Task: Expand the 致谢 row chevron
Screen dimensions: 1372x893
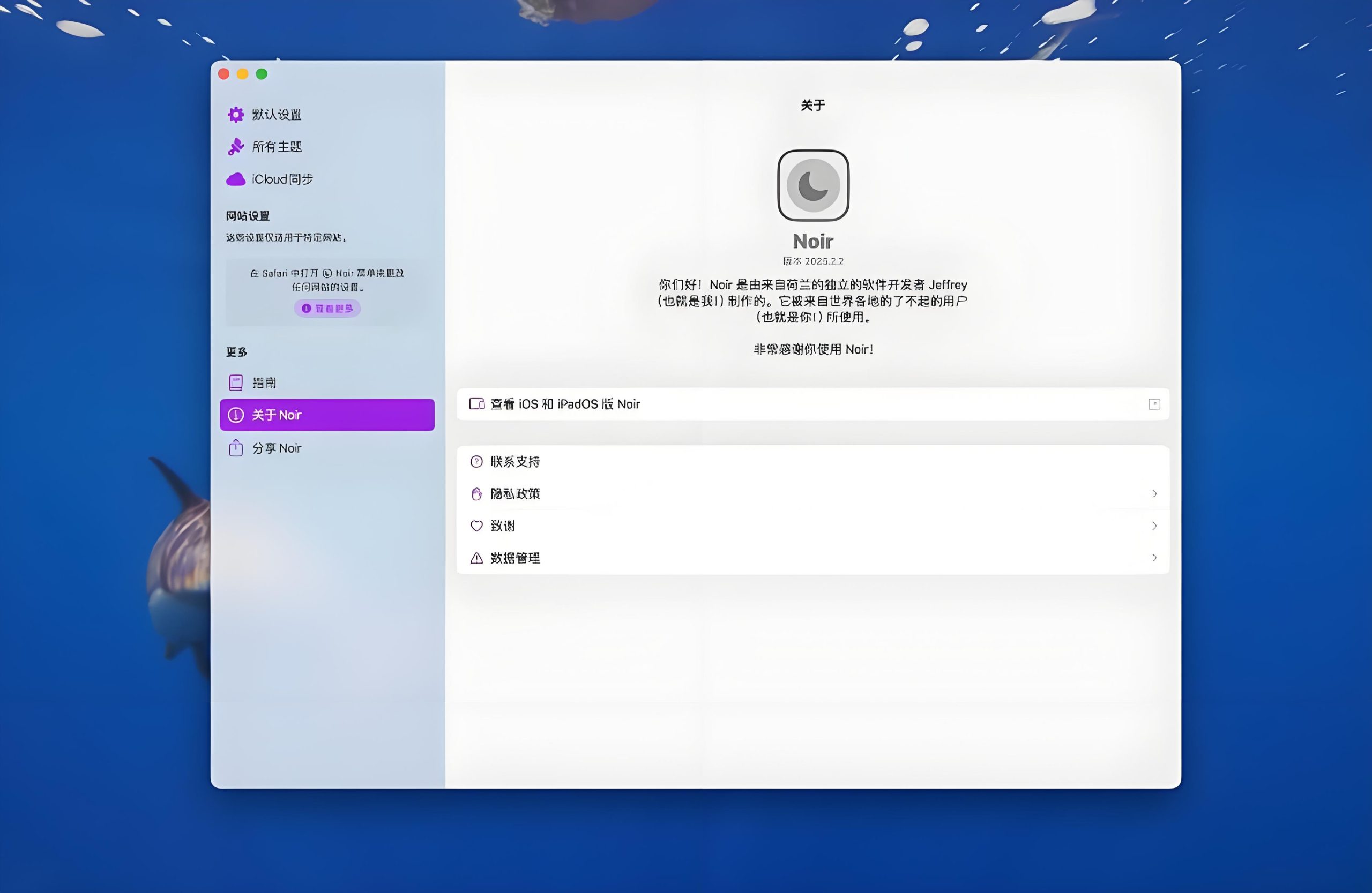Action: 1154,526
